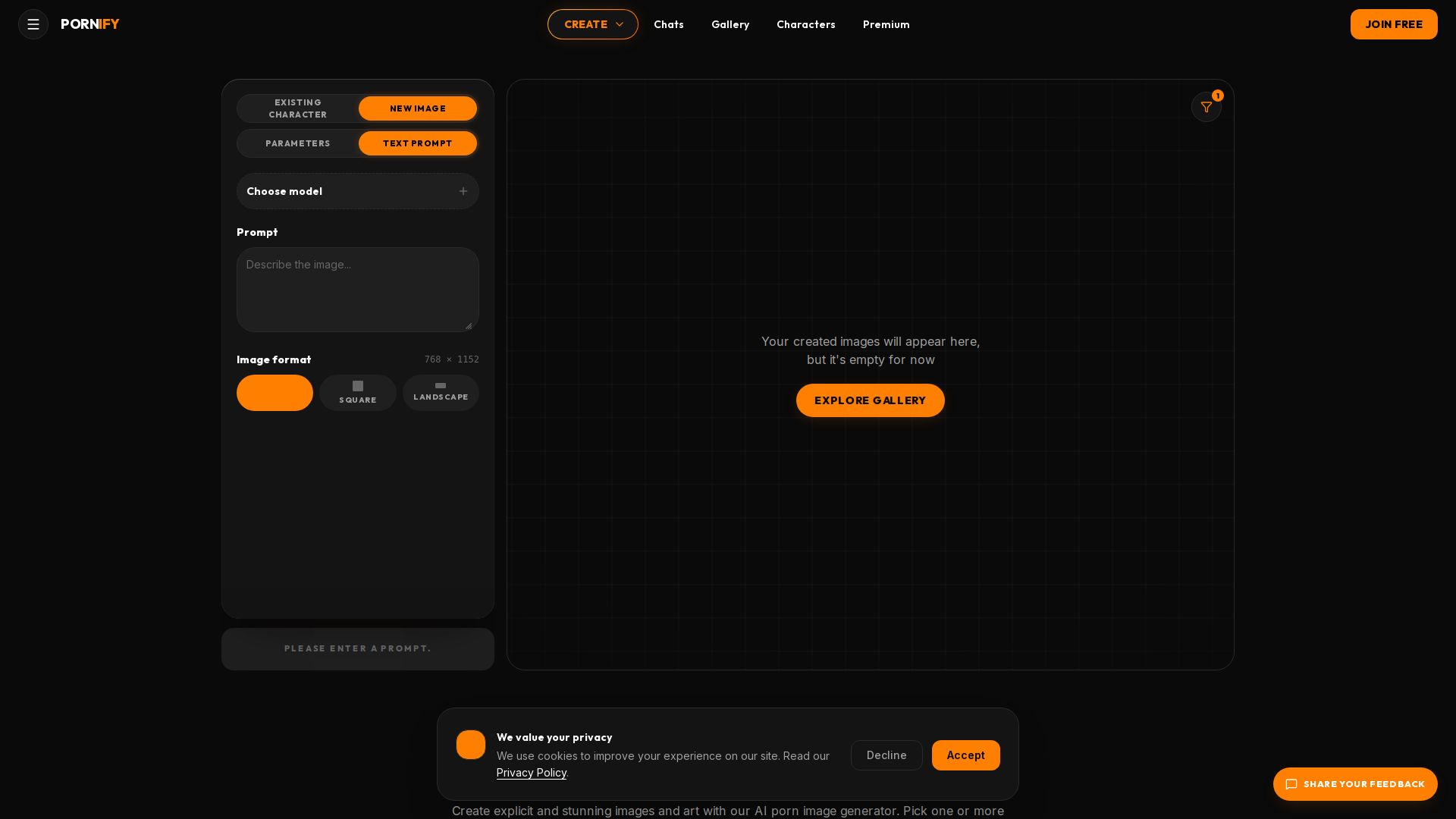
Task: Click the plus icon beside Choose model
Action: click(x=463, y=191)
